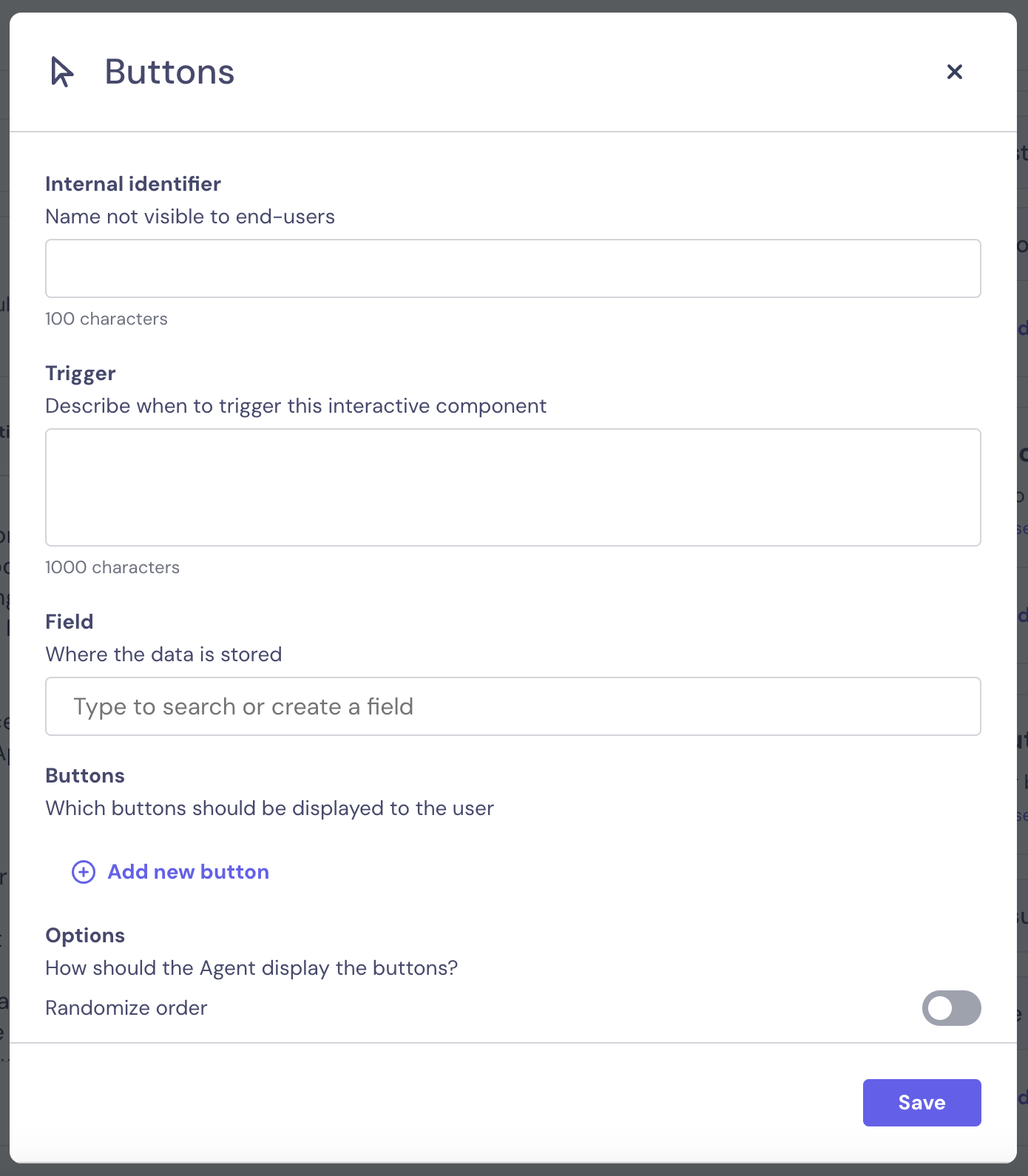
Task: Focus the Internal identifier text input
Action: tap(513, 268)
